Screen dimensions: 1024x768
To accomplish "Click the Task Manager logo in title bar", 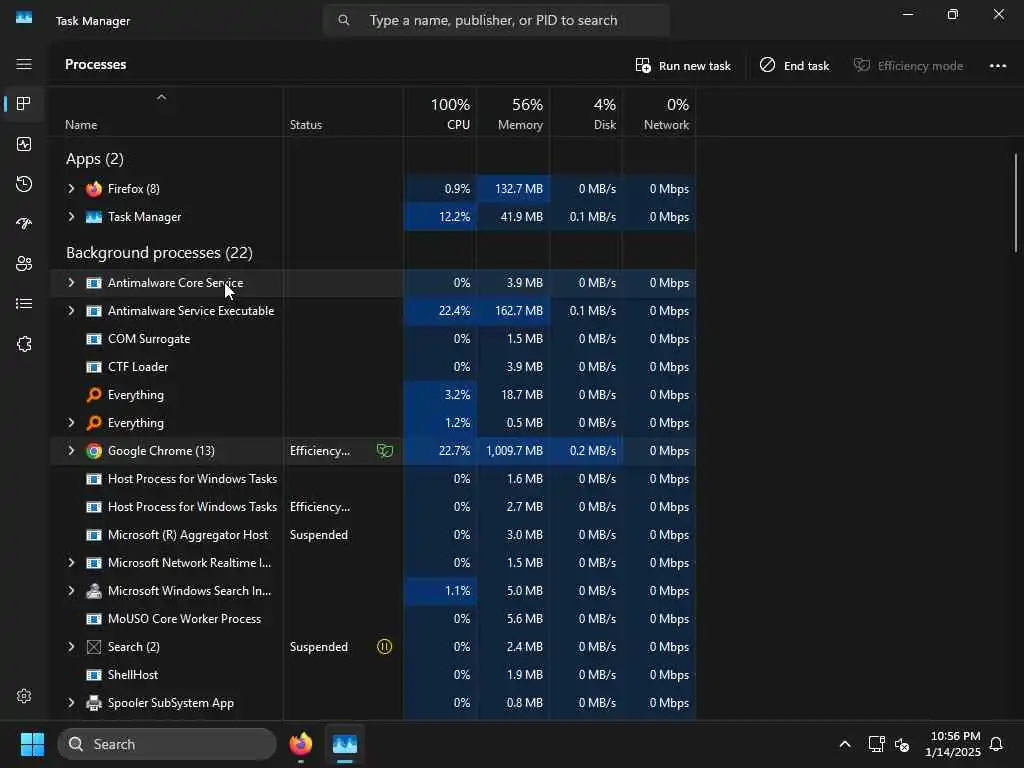I will tap(24, 18).
